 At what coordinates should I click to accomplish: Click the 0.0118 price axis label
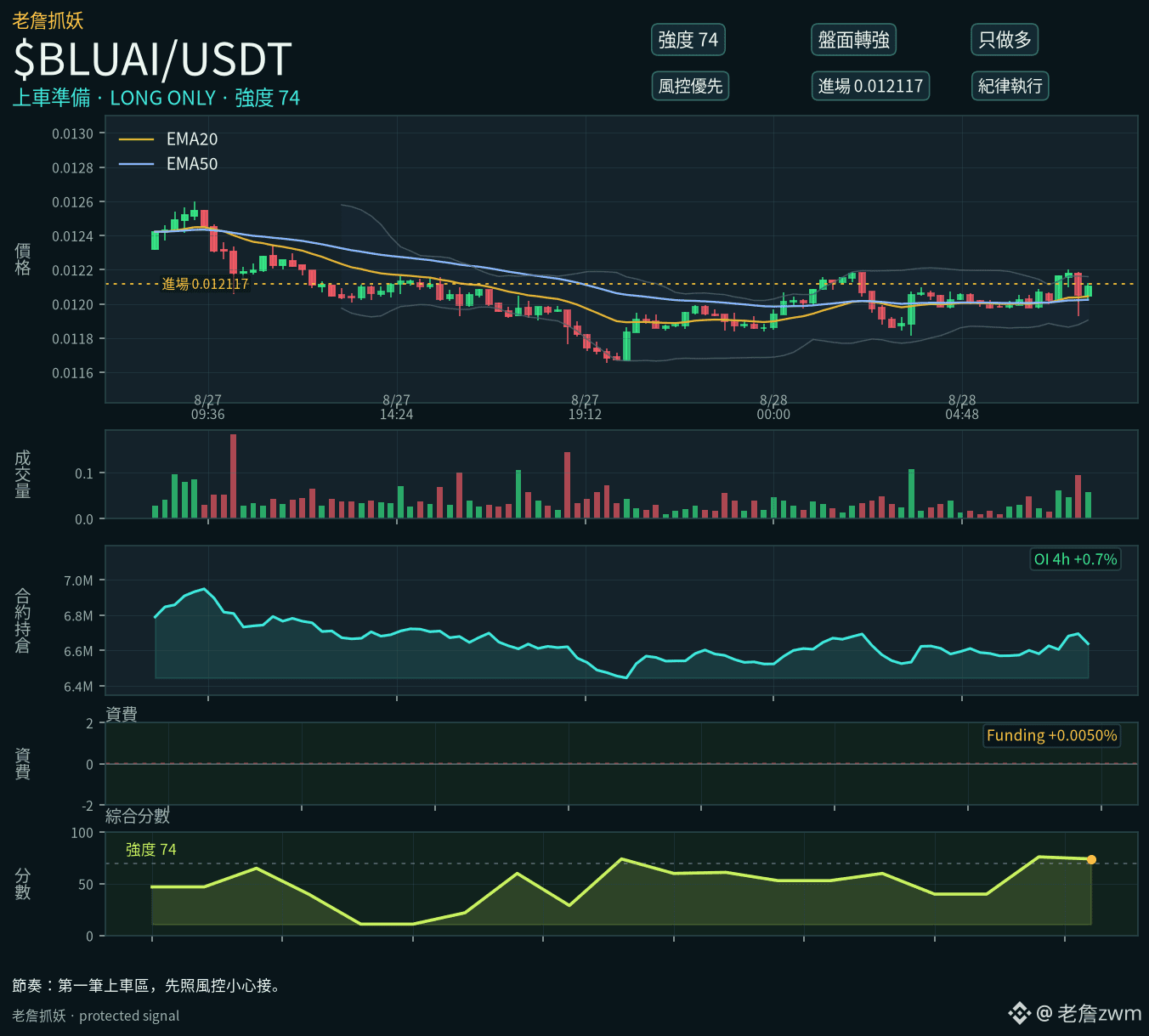73,338
